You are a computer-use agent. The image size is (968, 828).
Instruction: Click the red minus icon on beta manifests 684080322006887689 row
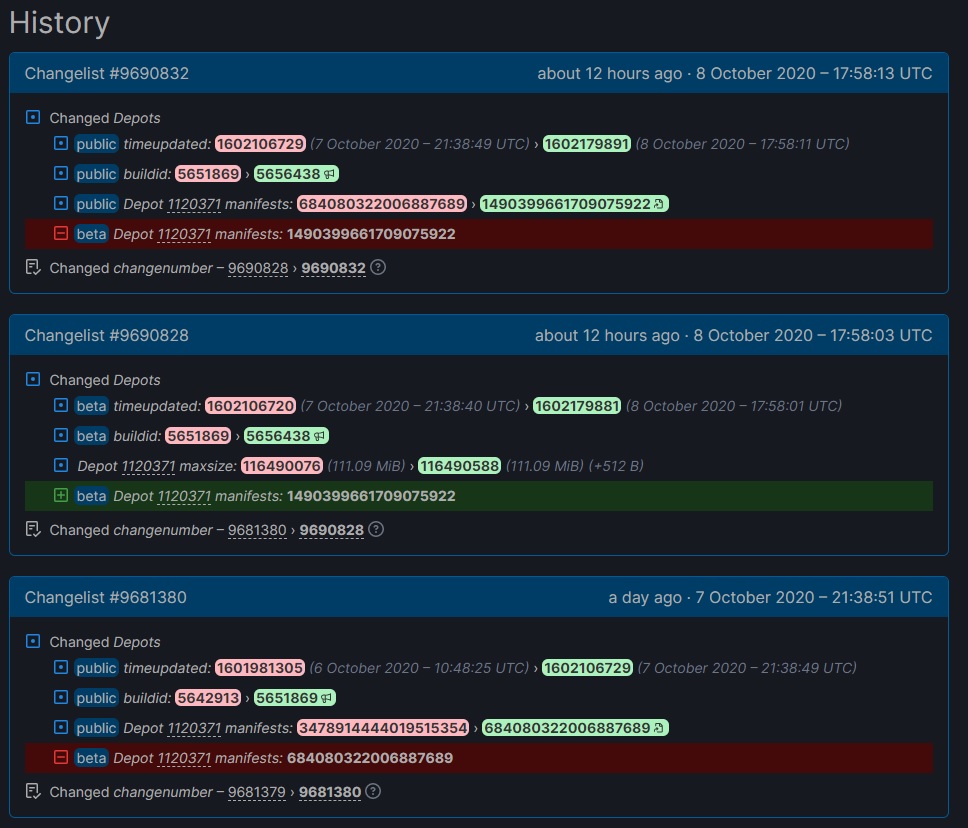[x=60, y=757]
